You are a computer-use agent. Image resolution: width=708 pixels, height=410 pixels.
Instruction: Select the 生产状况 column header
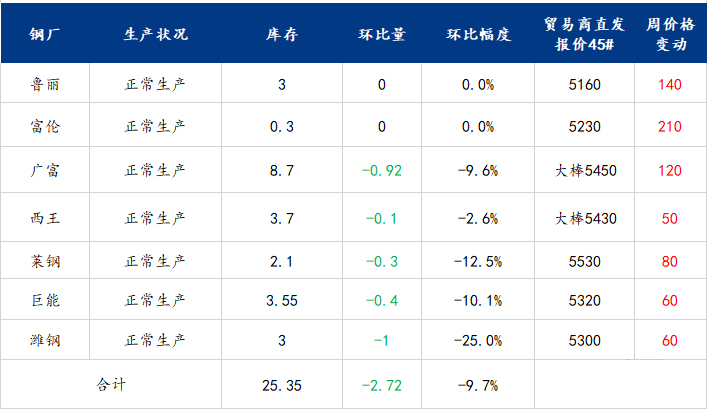tap(155, 34)
